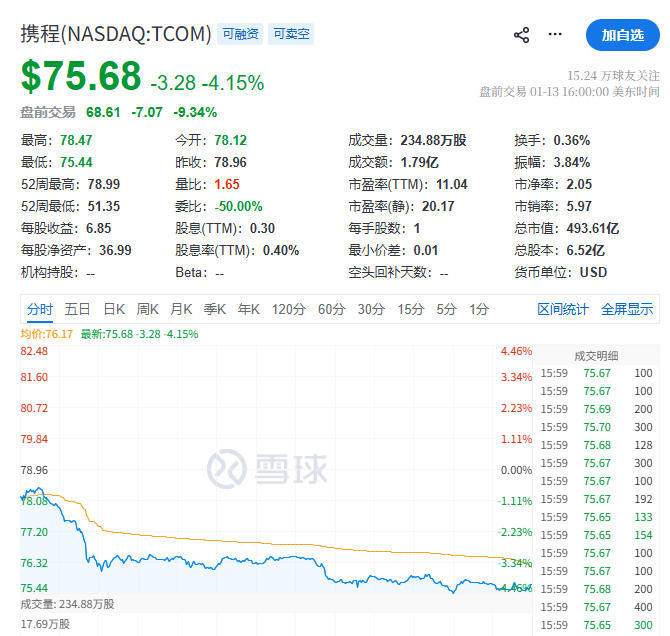Click the 15.24 万球友关注 text
Screen dimensions: 670x636
pyautogui.click(x=613, y=76)
